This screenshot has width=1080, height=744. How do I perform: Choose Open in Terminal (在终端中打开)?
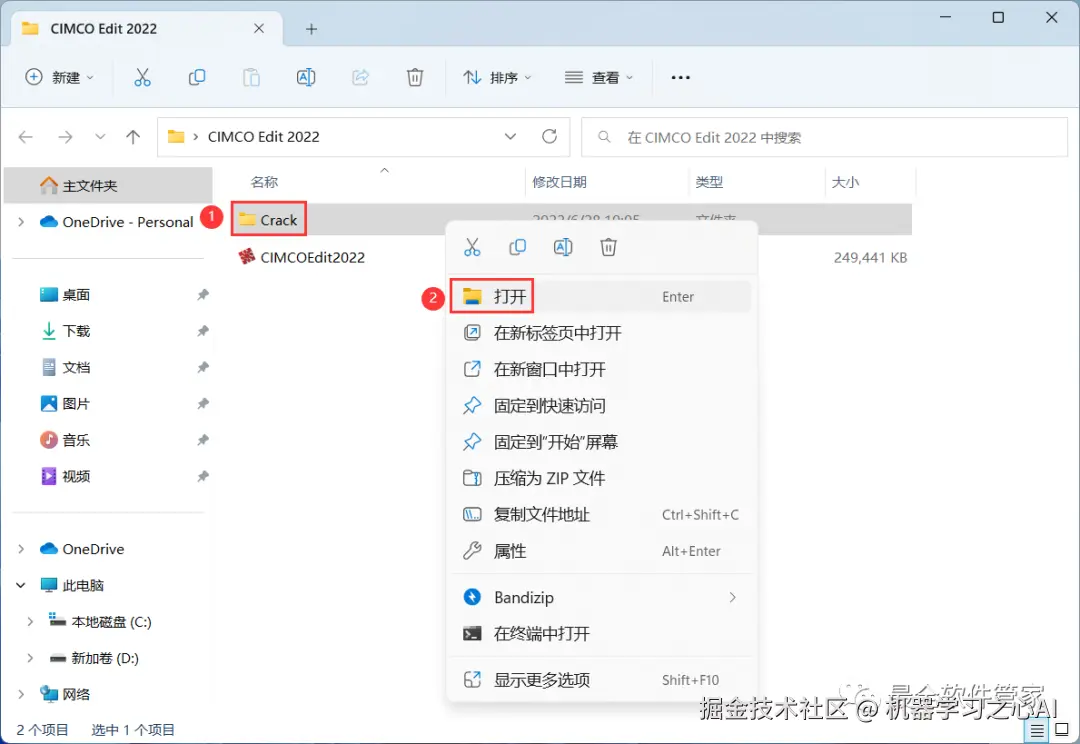600,634
